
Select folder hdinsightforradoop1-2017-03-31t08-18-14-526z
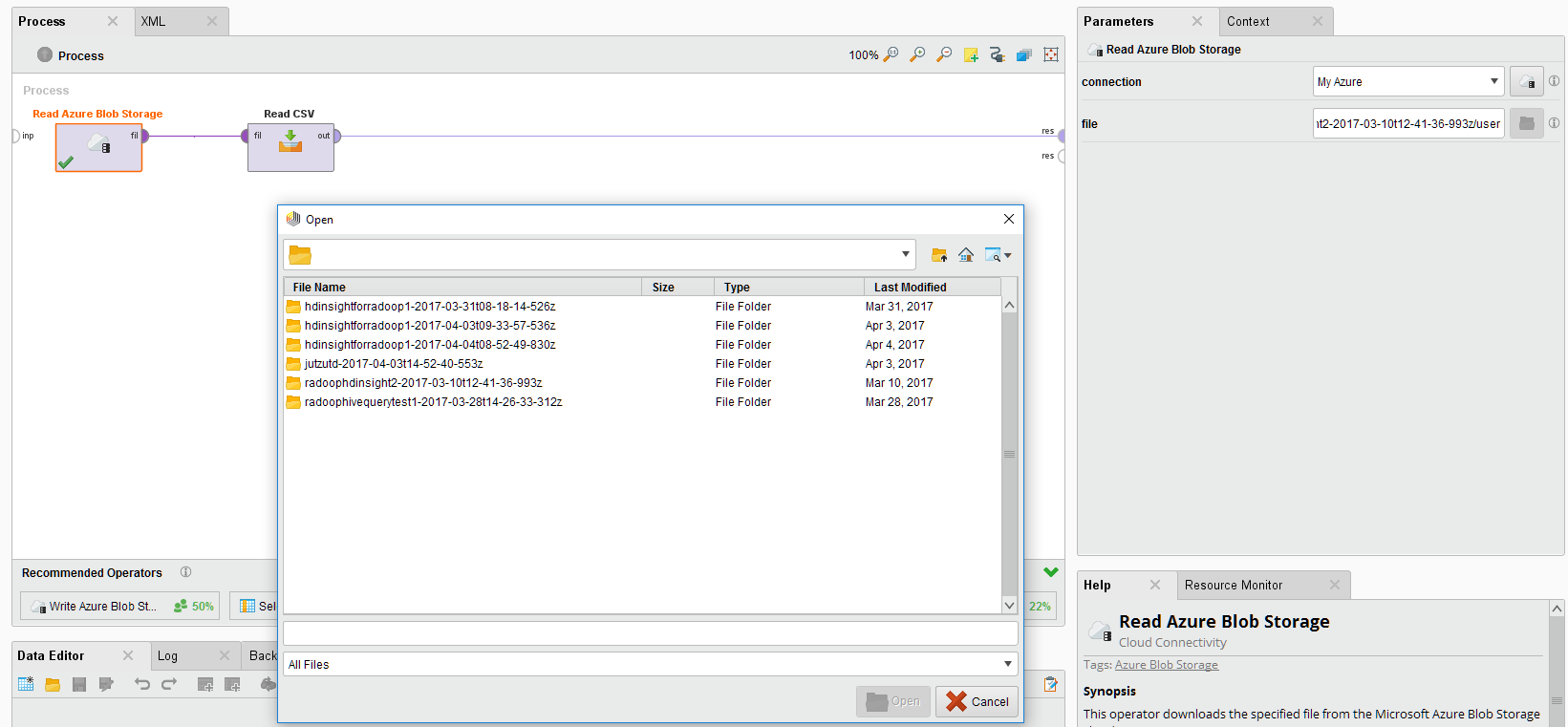pyautogui.click(x=642, y=307)
